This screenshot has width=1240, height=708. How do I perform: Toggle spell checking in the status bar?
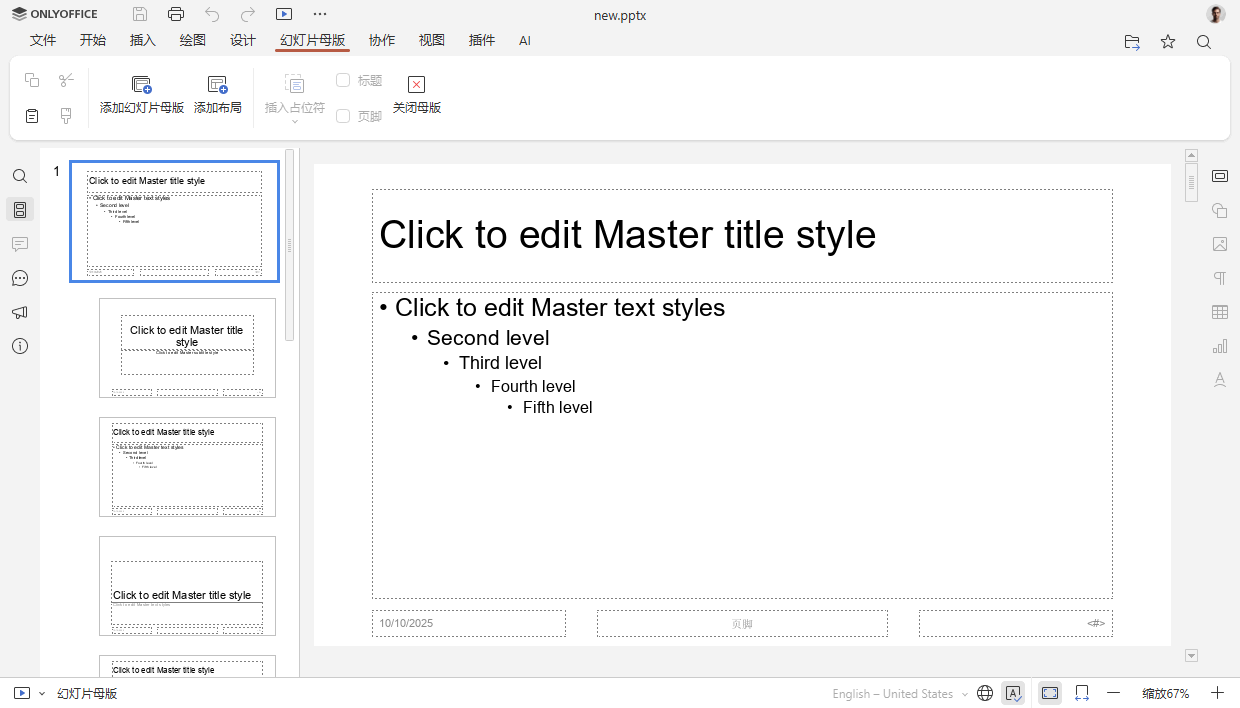coord(1013,692)
